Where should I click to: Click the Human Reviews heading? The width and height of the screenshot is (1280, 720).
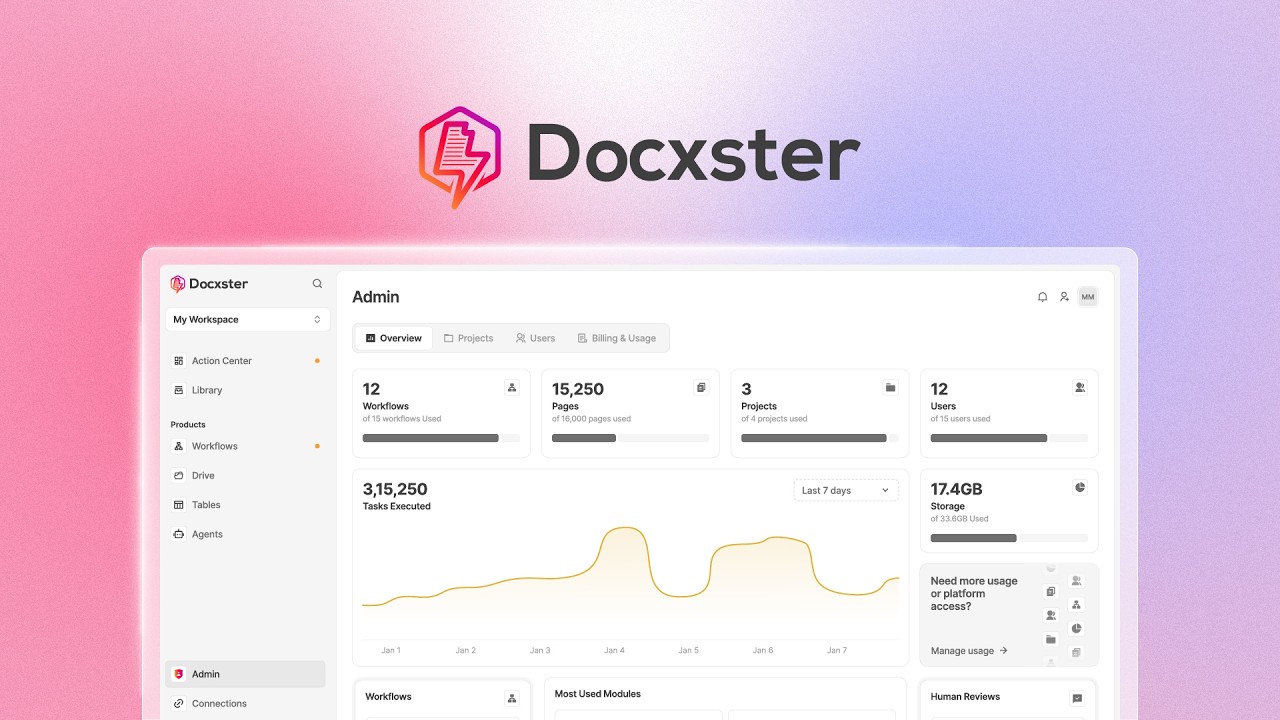coord(965,697)
